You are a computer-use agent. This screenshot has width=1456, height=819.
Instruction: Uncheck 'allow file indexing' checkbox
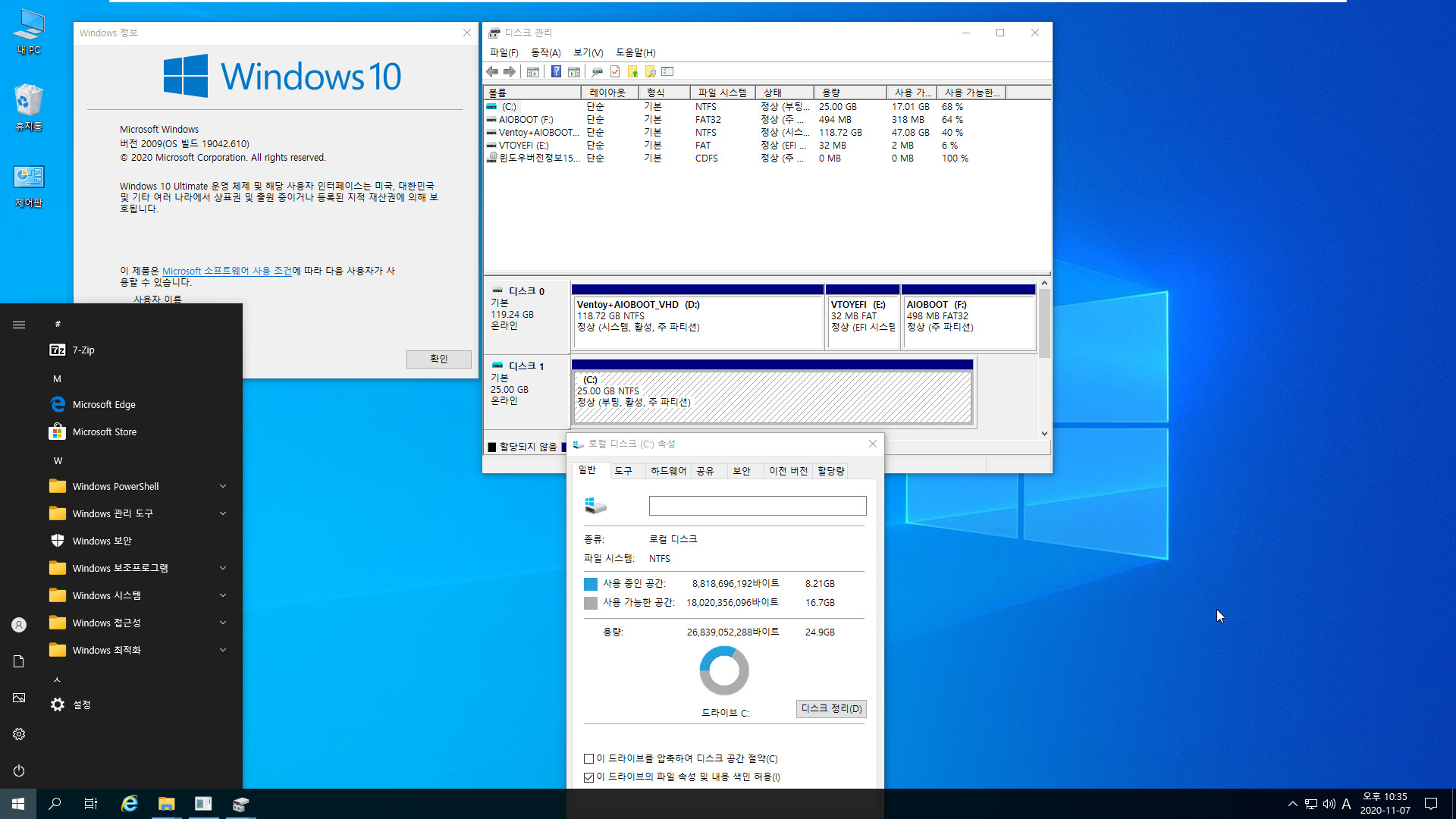coord(588,777)
